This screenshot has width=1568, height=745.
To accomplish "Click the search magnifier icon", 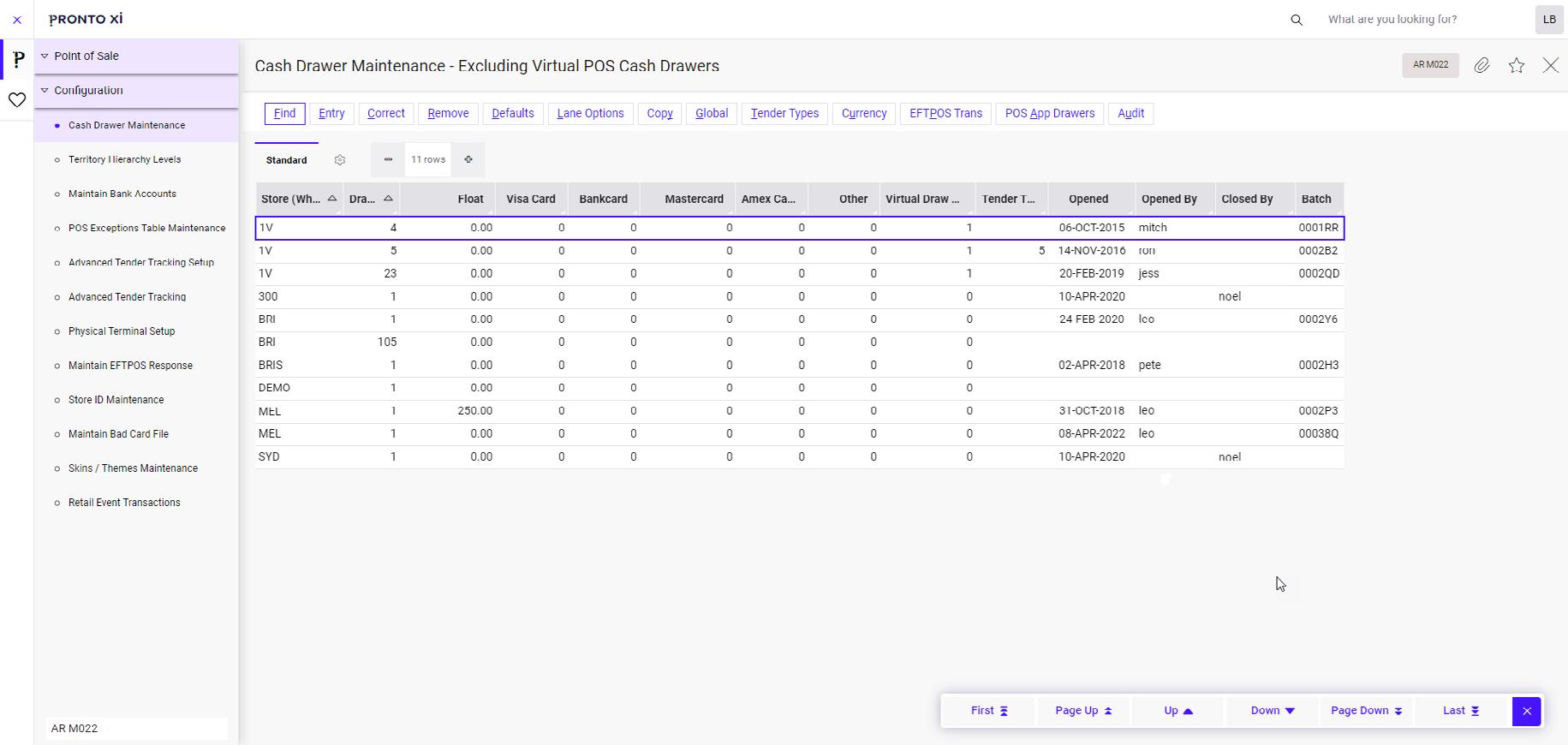I will pos(1297,20).
